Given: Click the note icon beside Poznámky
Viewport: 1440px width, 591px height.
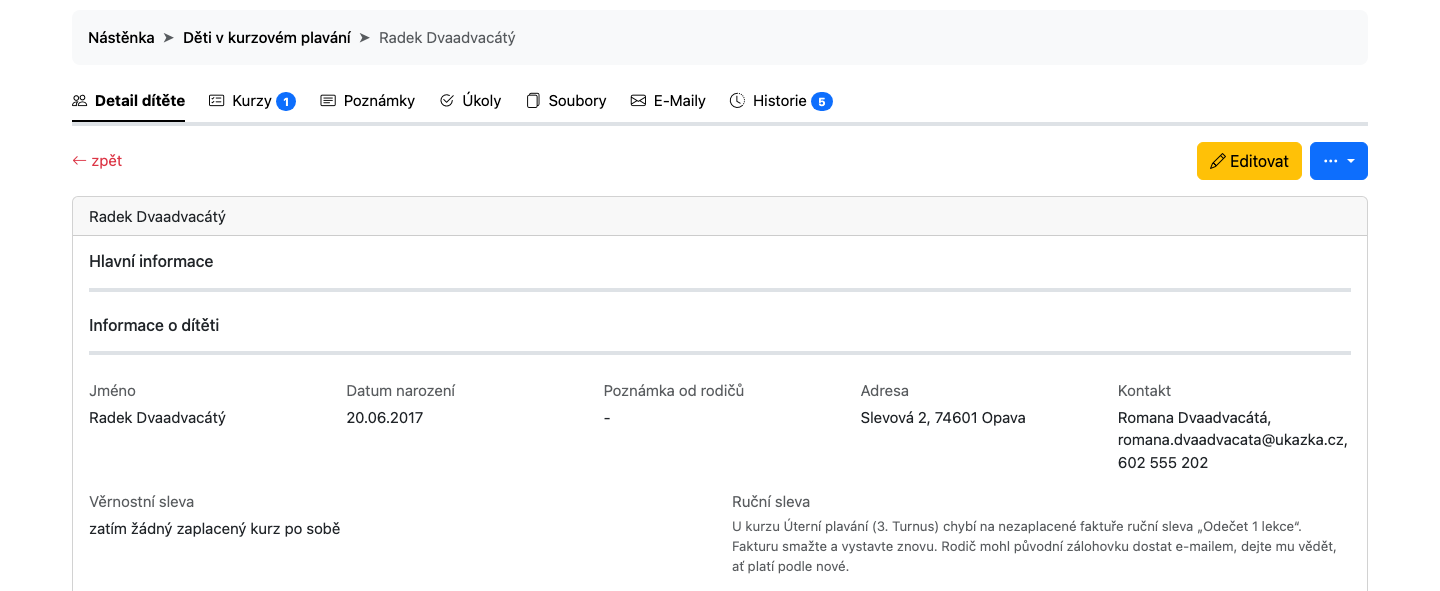Looking at the screenshot, I should point(328,101).
